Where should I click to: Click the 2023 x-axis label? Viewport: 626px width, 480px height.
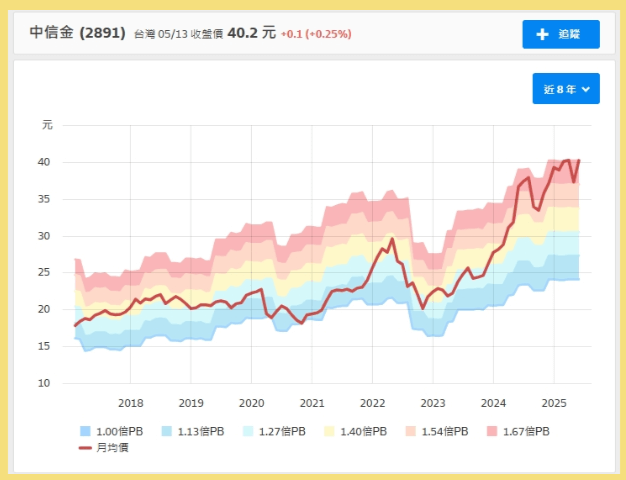pyautogui.click(x=433, y=403)
